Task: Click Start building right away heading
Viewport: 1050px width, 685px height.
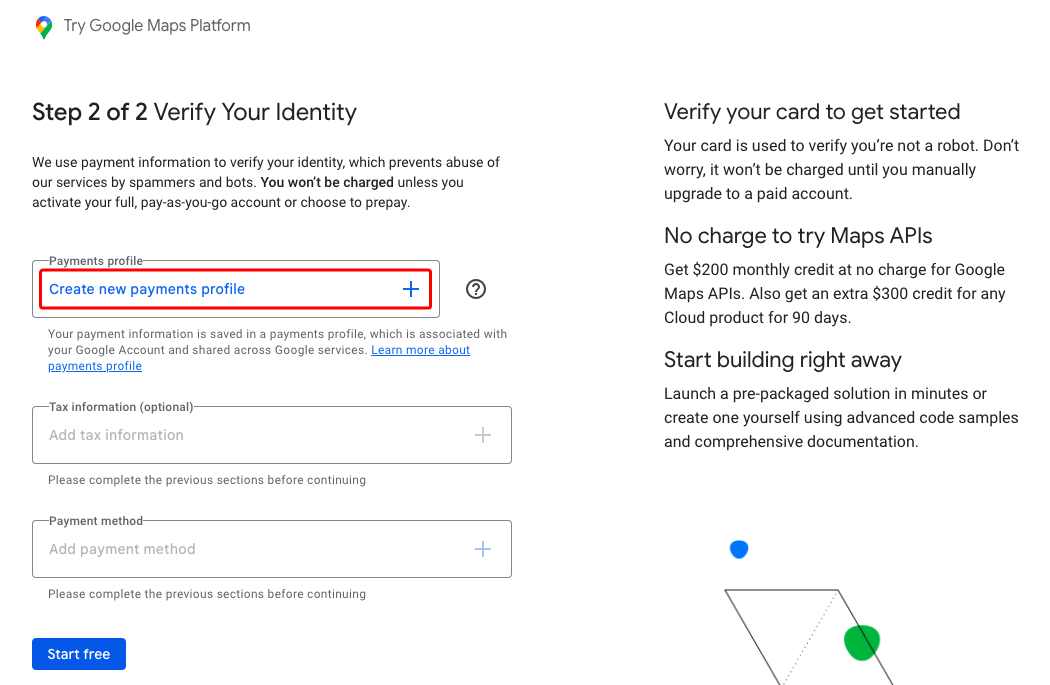Action: click(783, 360)
